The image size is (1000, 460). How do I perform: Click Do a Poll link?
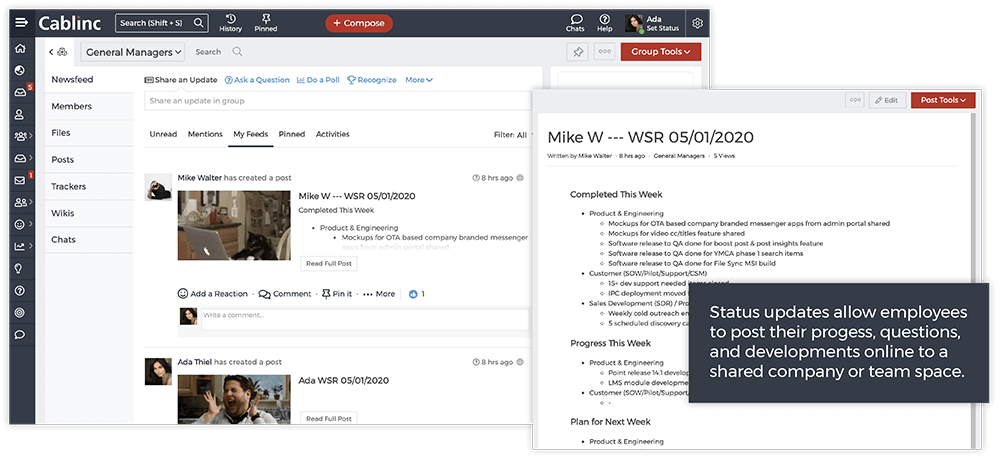click(318, 80)
